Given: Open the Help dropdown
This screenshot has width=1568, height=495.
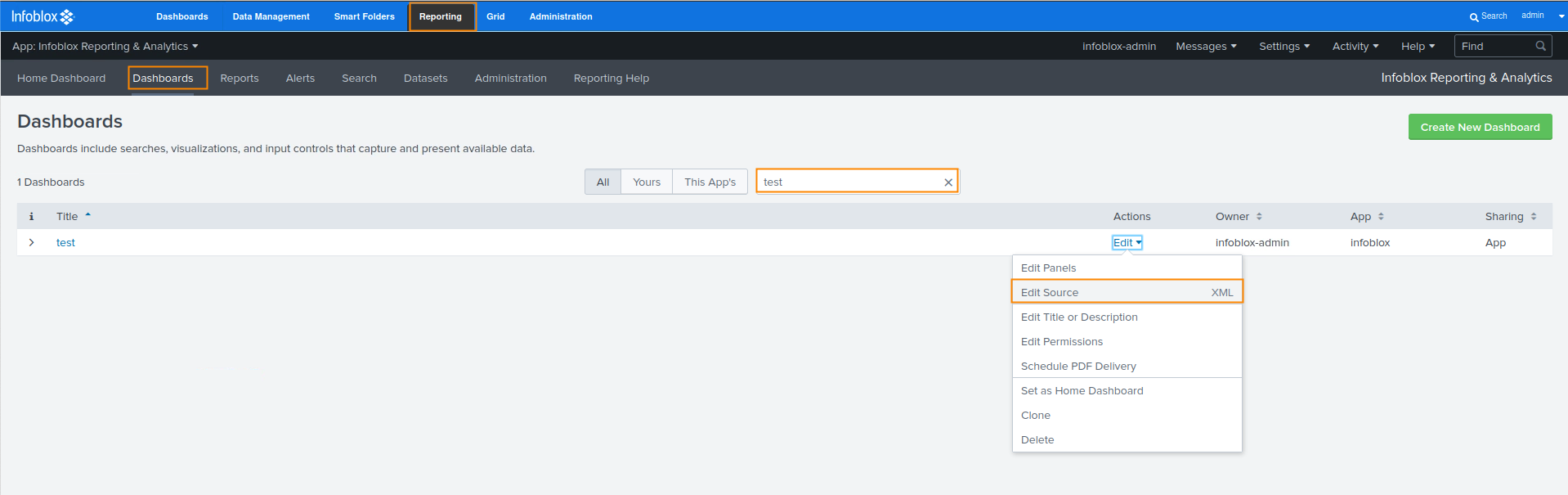Looking at the screenshot, I should click(x=1418, y=47).
